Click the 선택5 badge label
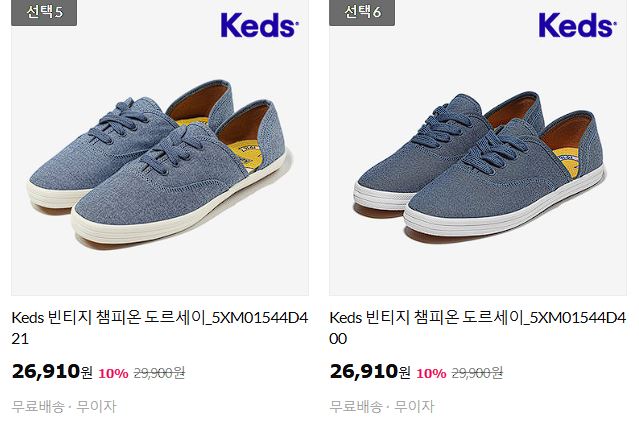This screenshot has width=639, height=440. (44, 12)
